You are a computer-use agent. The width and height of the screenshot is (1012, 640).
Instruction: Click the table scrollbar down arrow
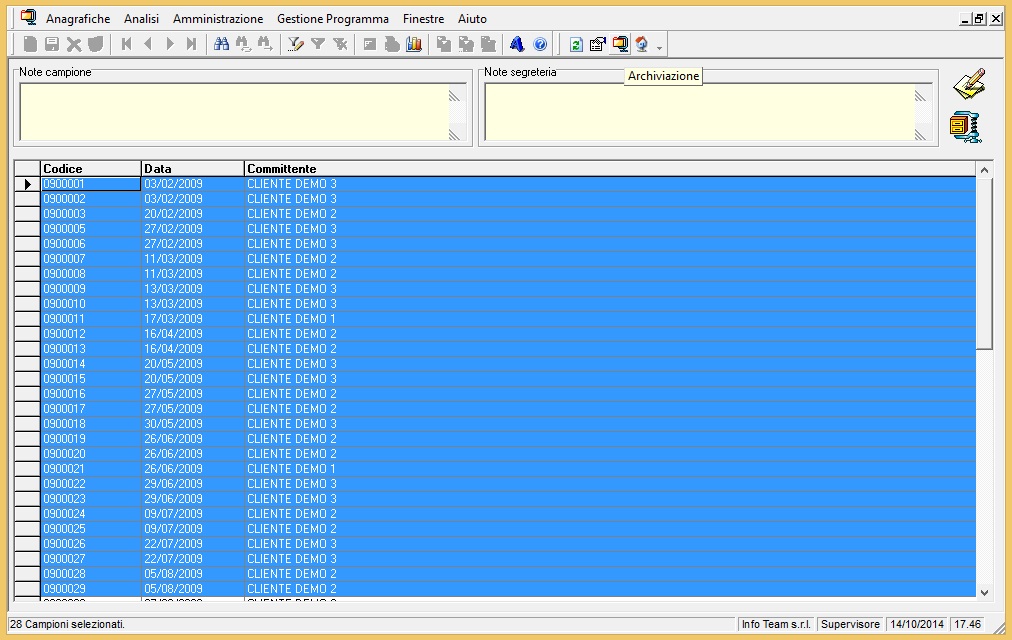(984, 592)
